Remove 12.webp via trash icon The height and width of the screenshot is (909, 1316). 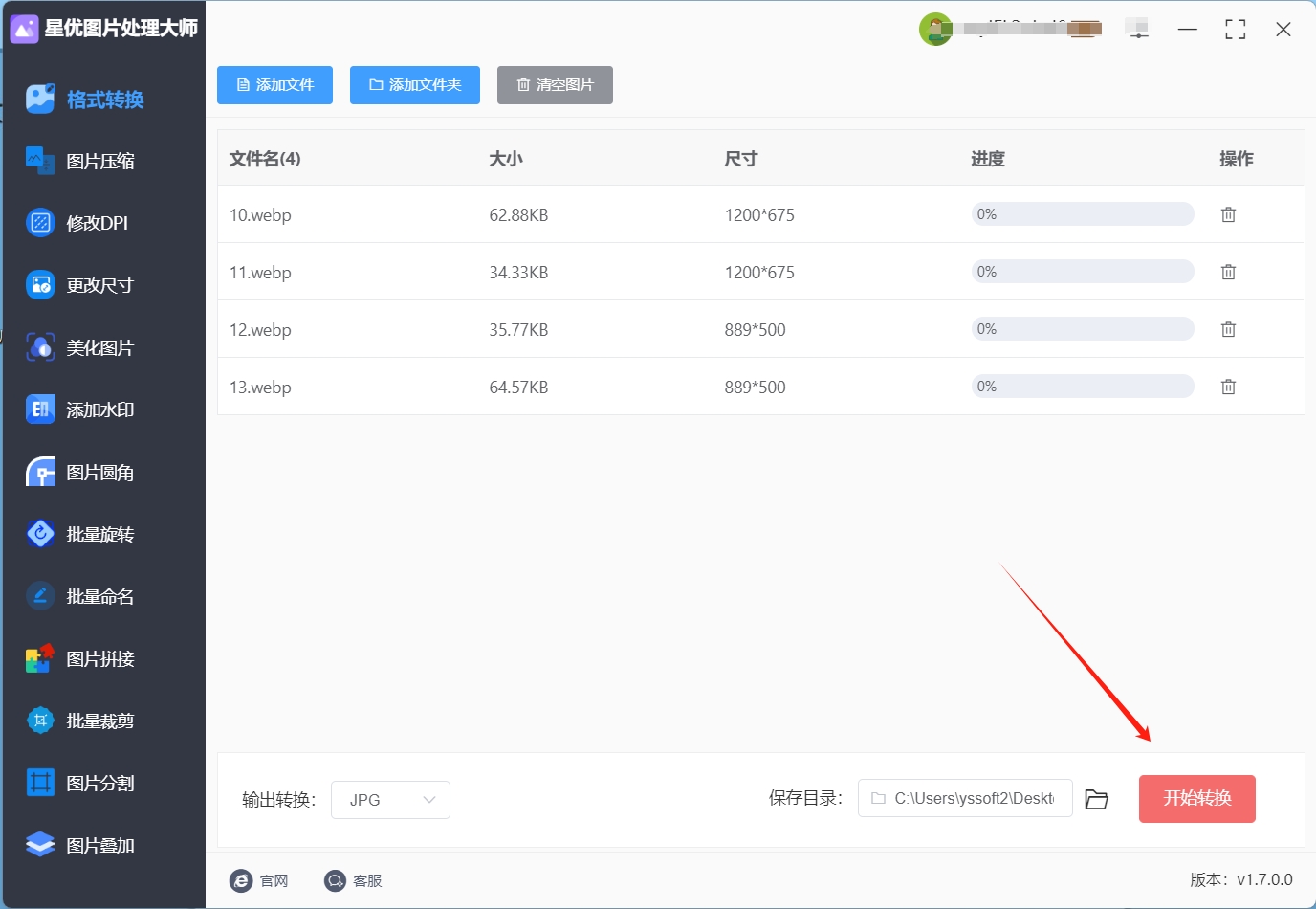tap(1229, 329)
